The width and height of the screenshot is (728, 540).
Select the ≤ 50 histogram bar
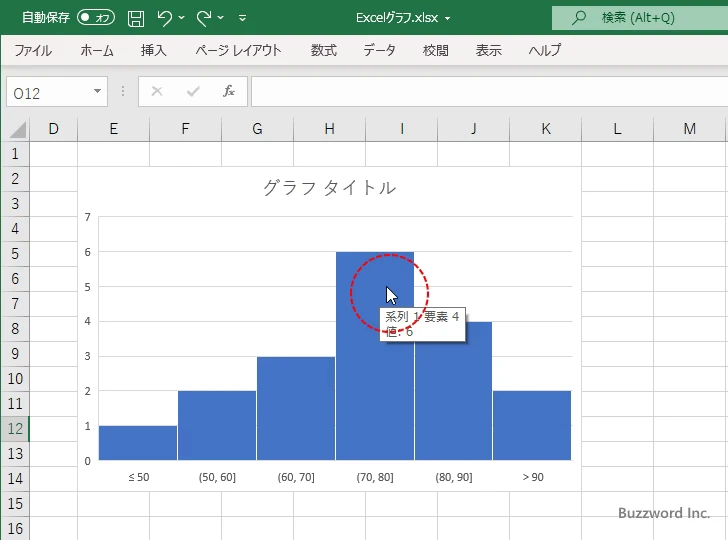[138, 443]
